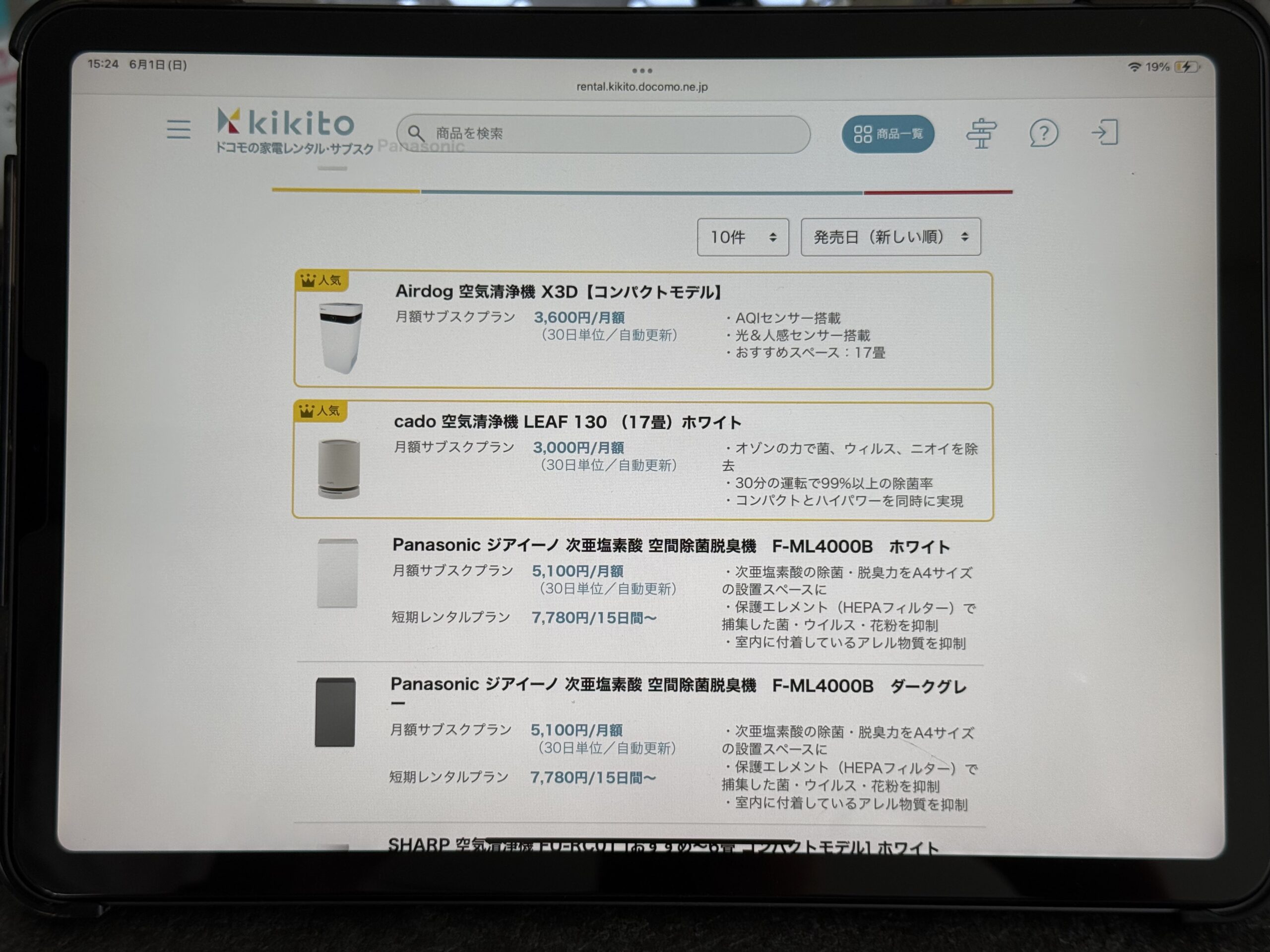Click the 6月1日(日) date in status bar
This screenshot has width=1270, height=952.
pyautogui.click(x=158, y=65)
